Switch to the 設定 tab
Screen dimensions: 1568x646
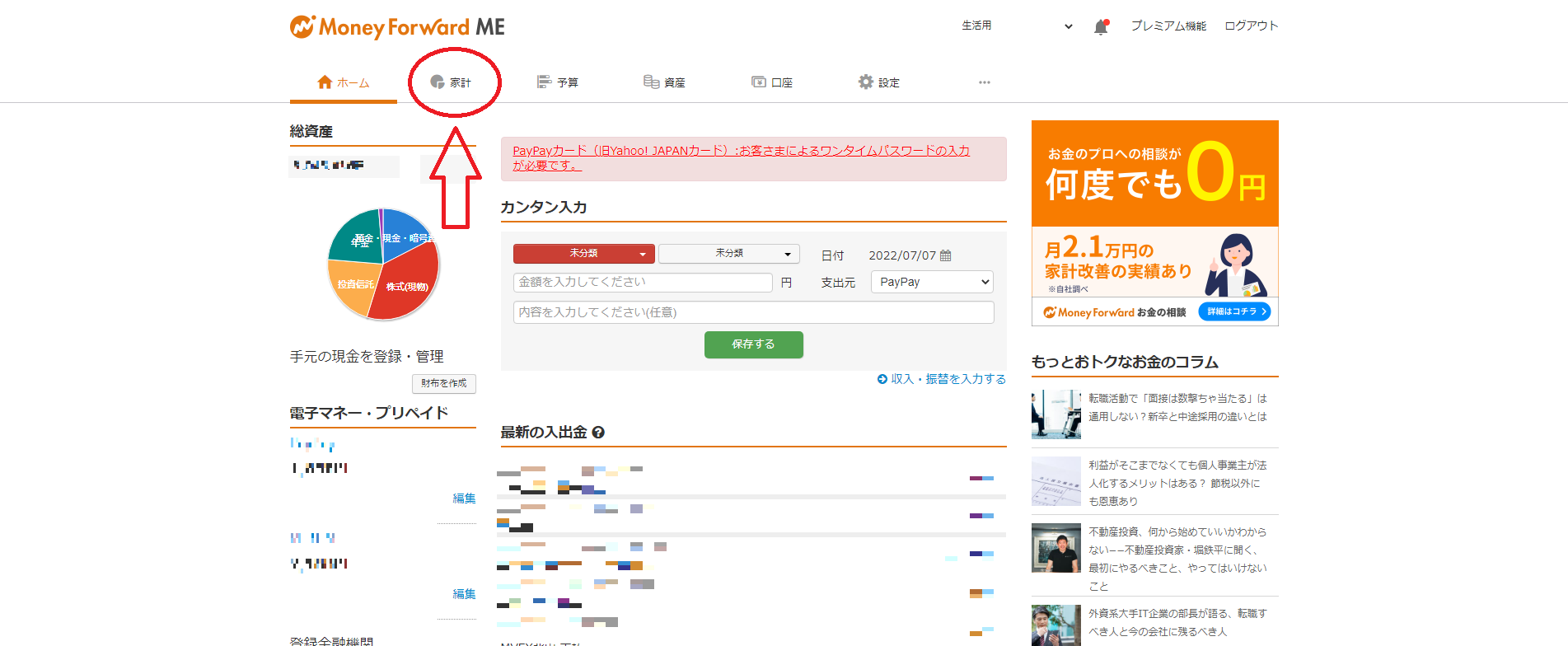pos(879,82)
